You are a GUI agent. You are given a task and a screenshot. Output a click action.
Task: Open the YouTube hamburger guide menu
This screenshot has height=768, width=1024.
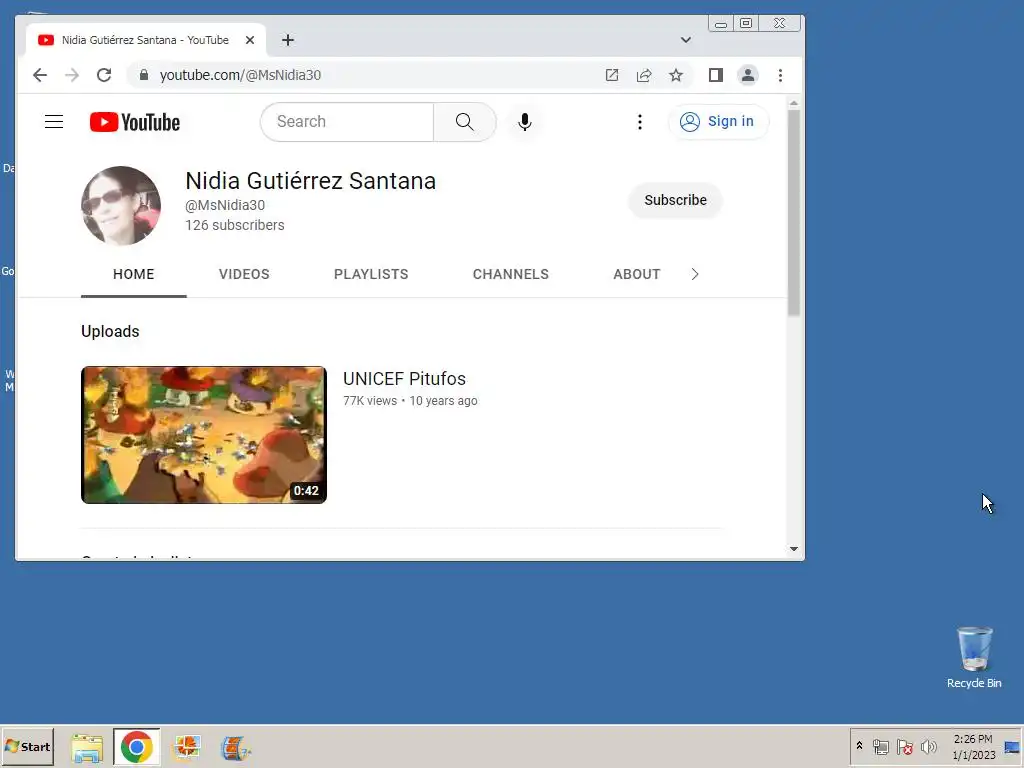coord(54,121)
